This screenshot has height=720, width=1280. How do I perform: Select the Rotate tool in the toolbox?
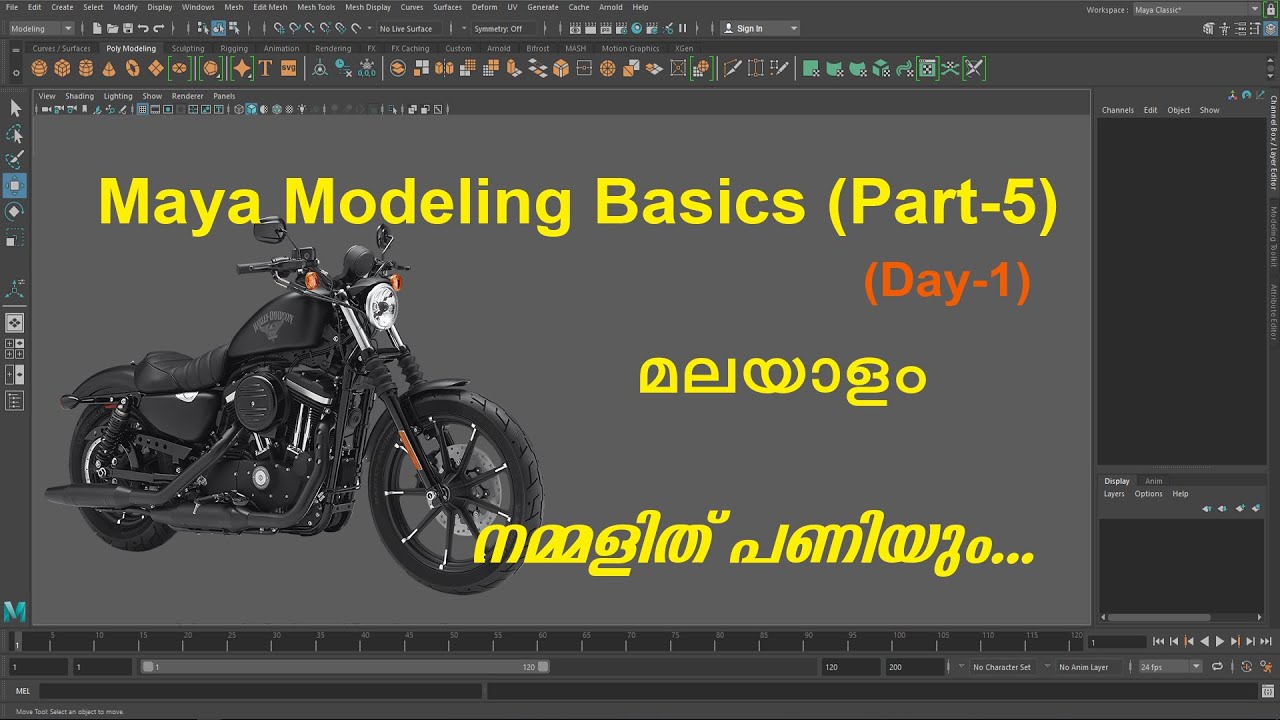click(15, 211)
